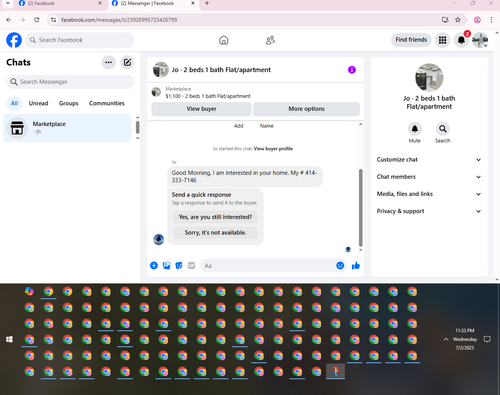Send a thumbs-up like
This screenshot has width=500, height=395.
coord(356,265)
